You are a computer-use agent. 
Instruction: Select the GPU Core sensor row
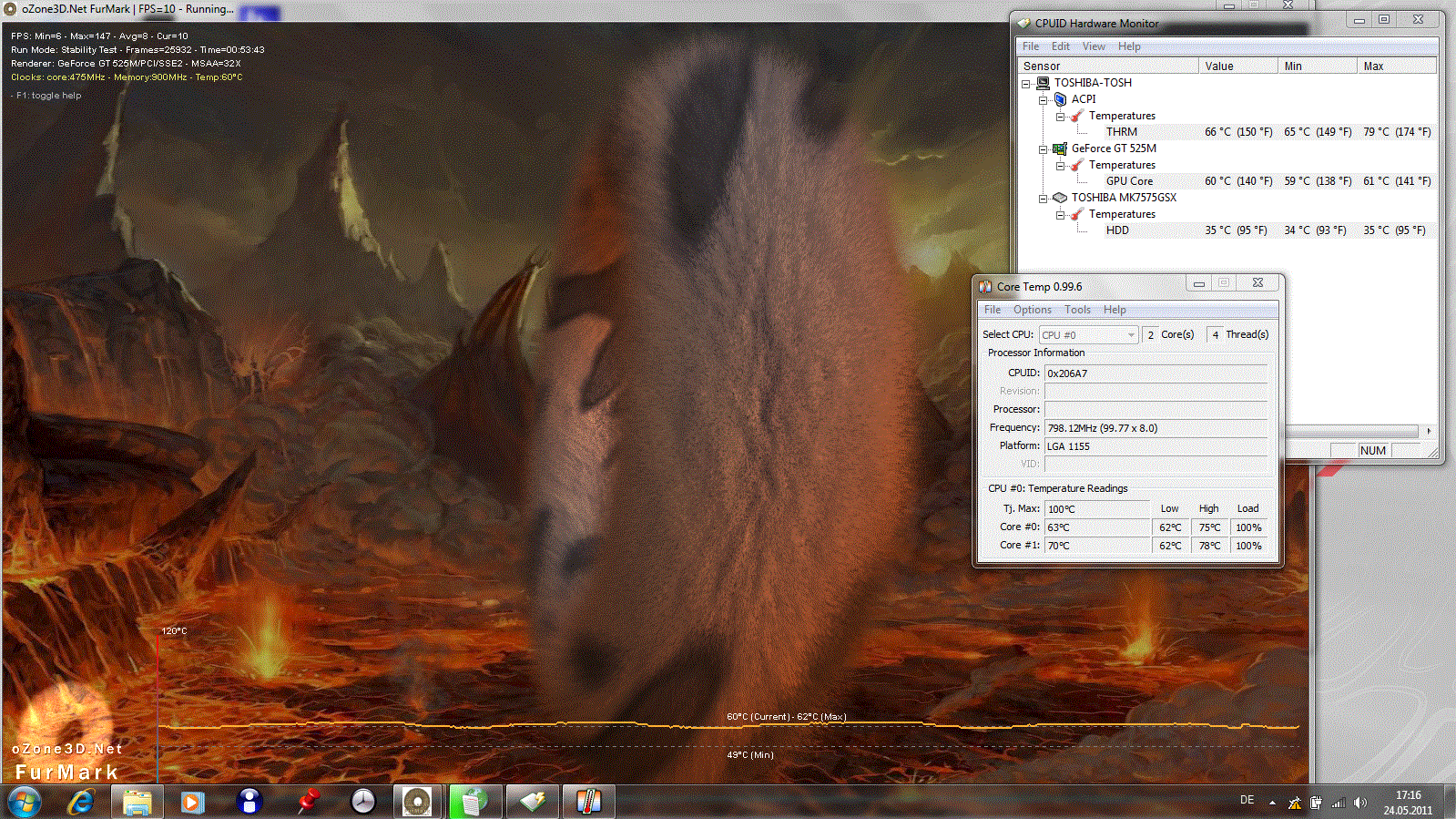pyautogui.click(x=1268, y=181)
